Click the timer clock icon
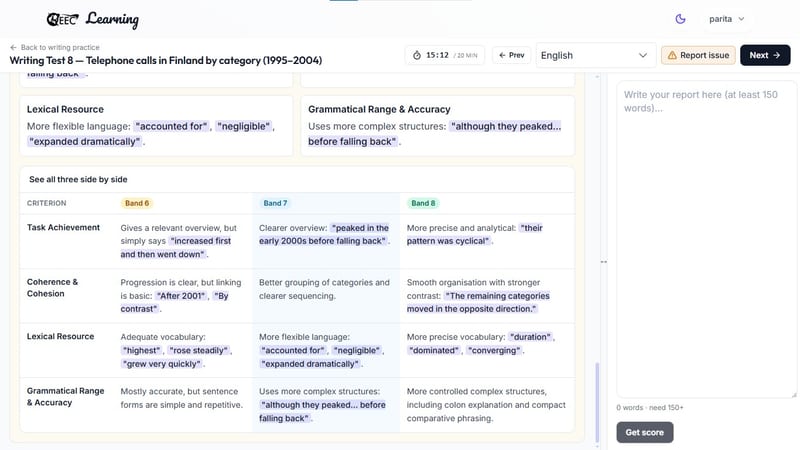The image size is (800, 450). coord(417,55)
